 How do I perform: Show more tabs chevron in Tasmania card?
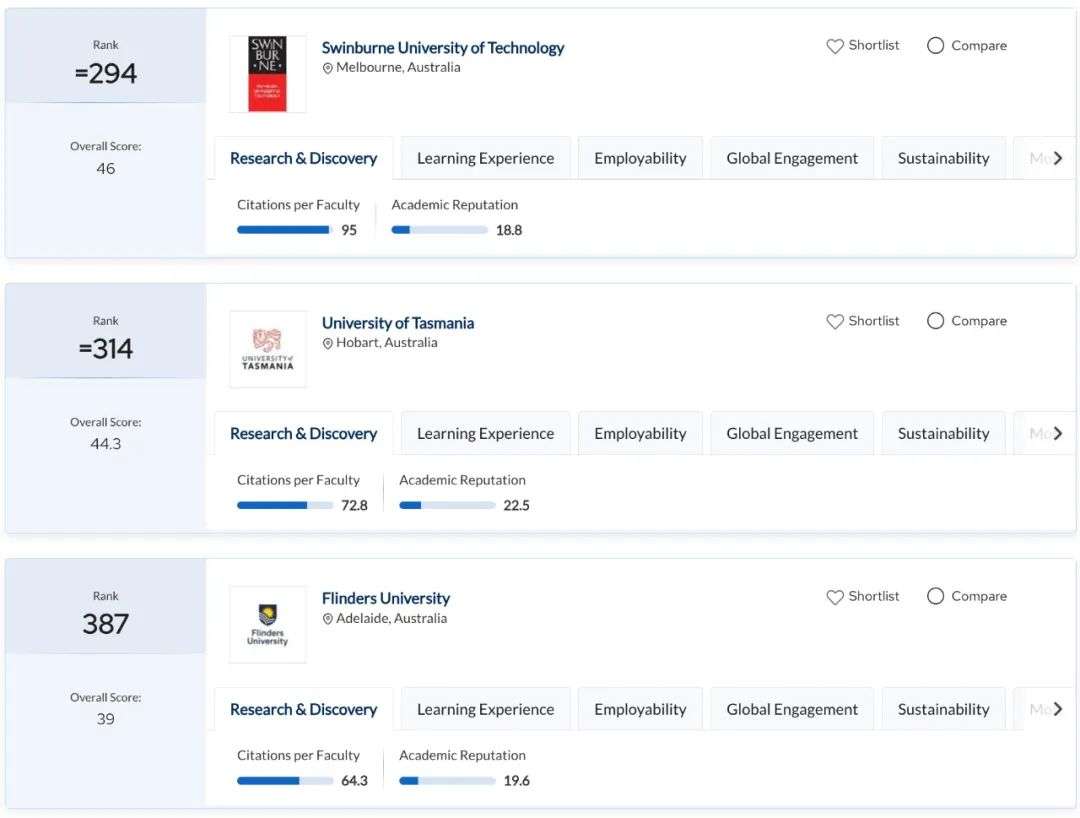1058,433
